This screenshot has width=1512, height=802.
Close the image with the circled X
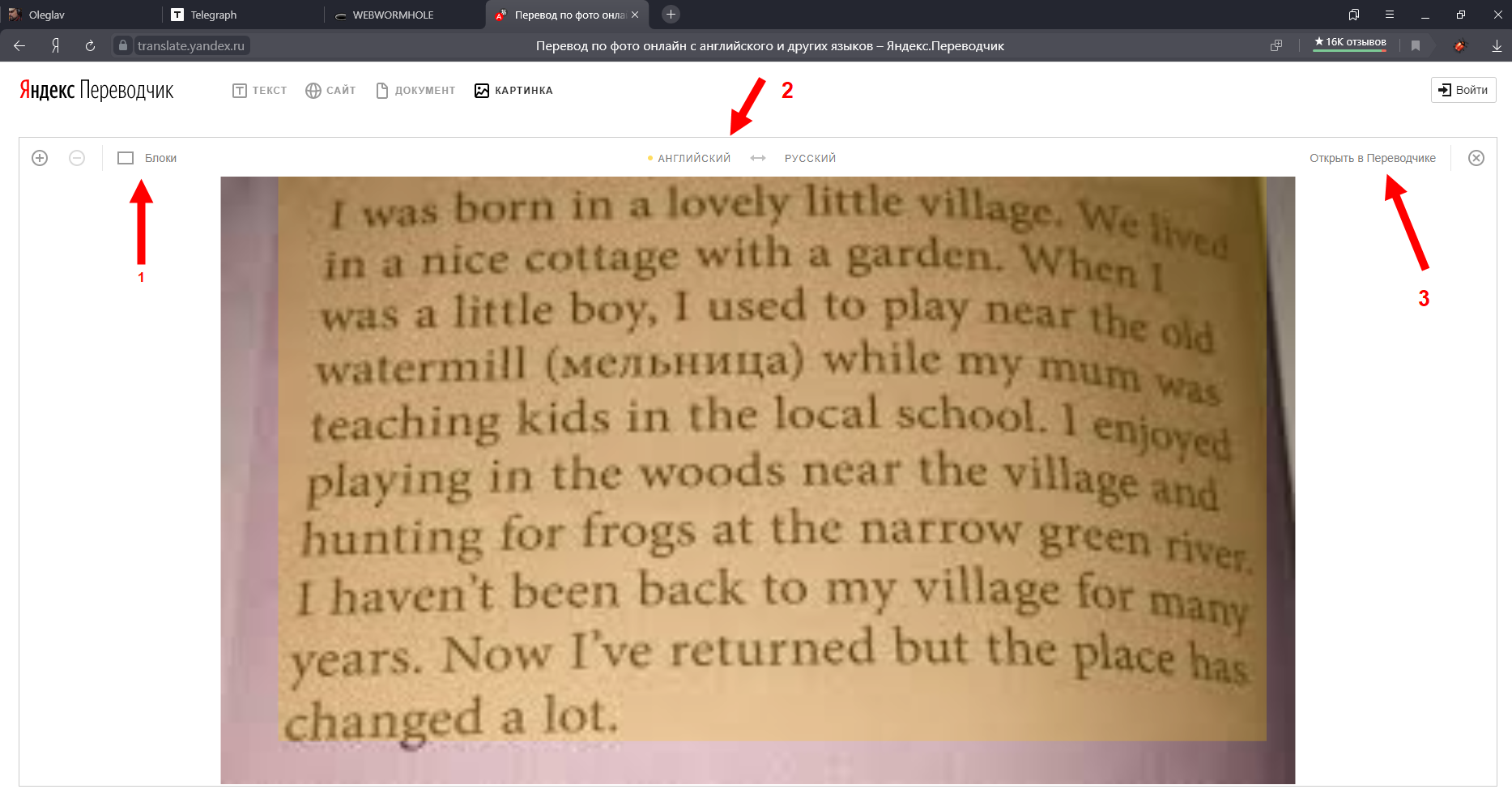1476,158
